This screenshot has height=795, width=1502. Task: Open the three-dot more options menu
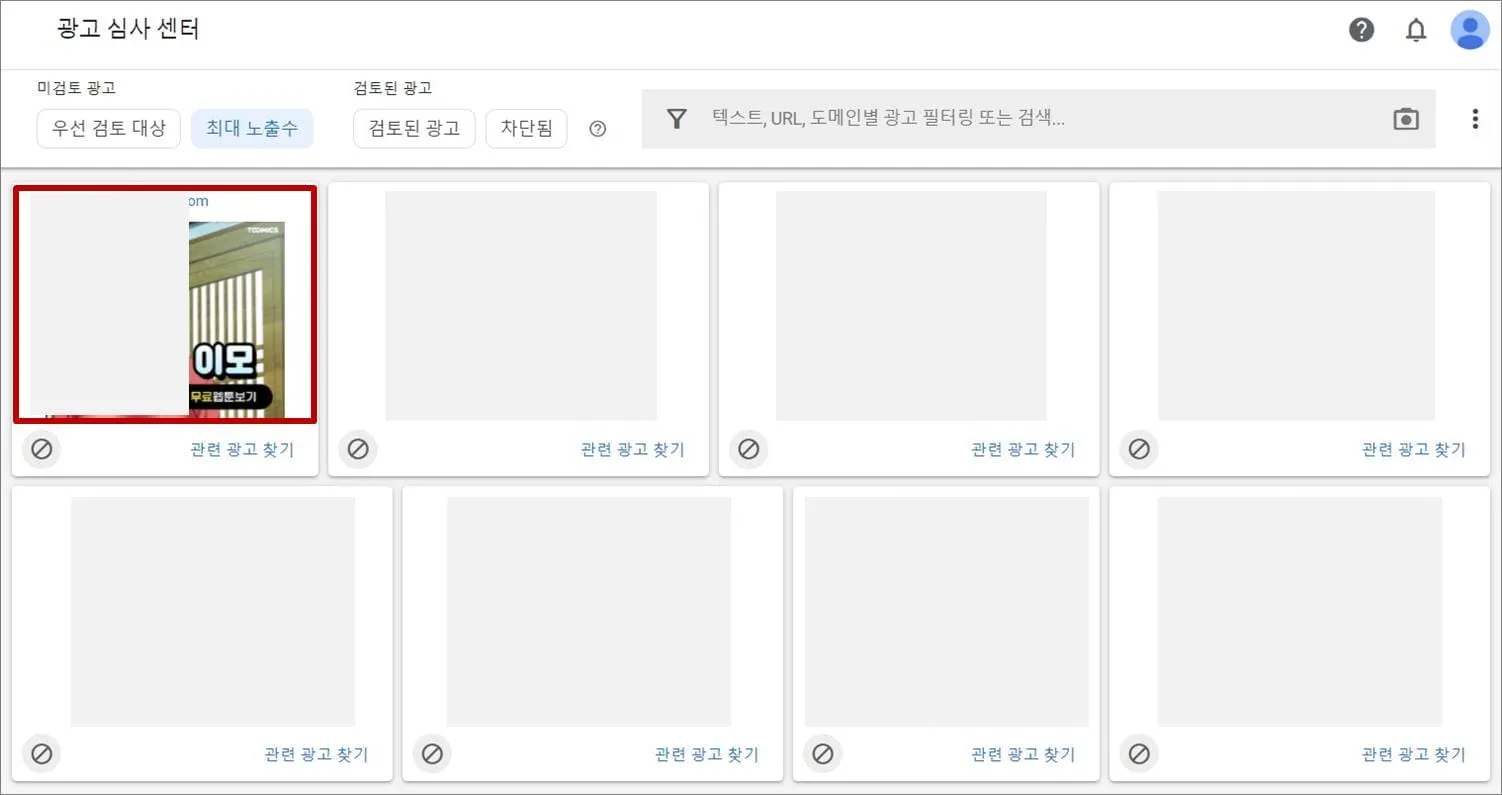click(x=1474, y=119)
